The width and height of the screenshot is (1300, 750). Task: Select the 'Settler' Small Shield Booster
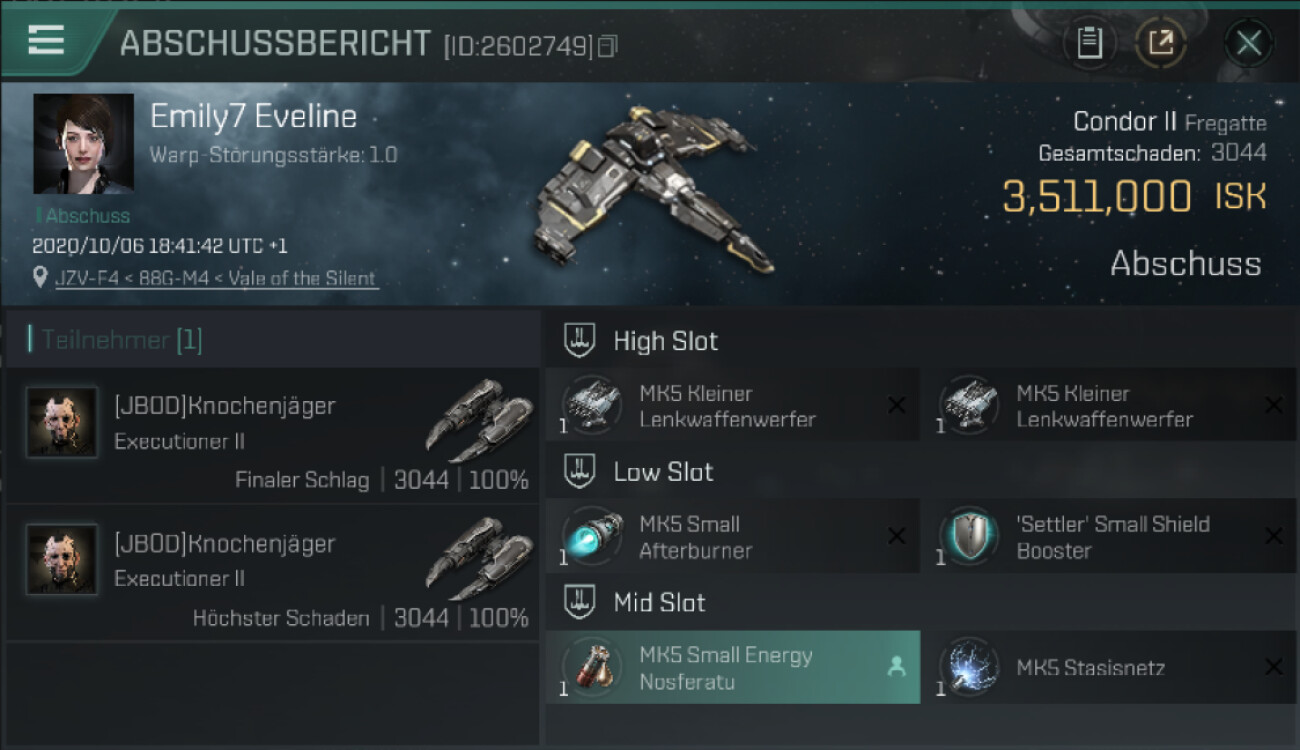1109,536
